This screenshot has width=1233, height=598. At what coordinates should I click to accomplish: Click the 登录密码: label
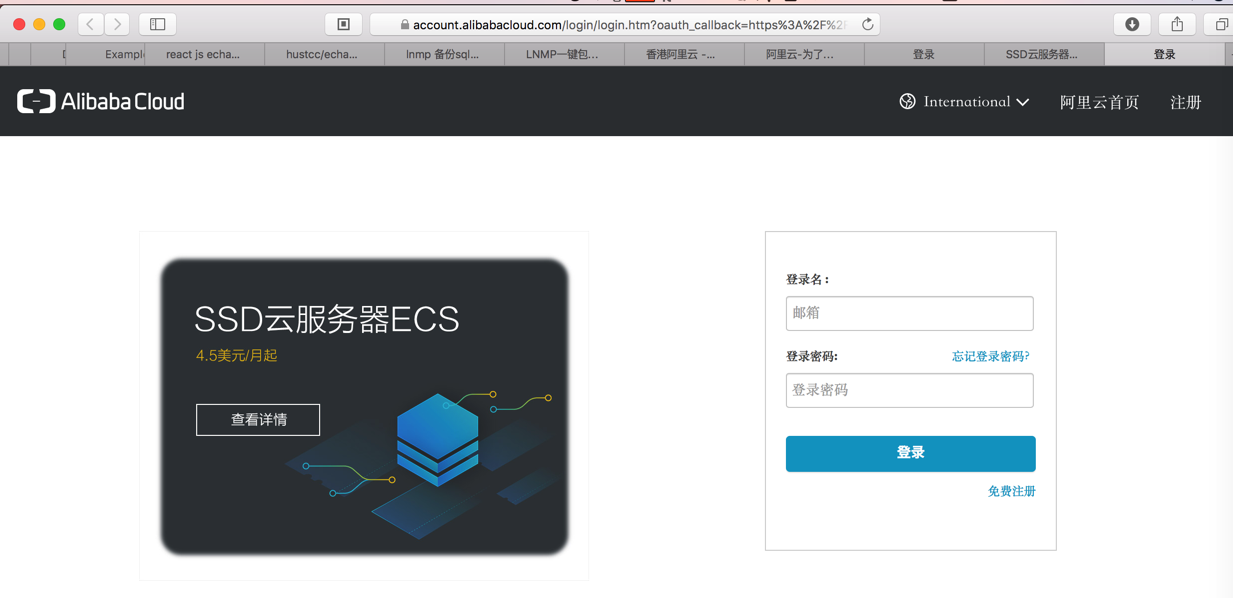click(812, 356)
